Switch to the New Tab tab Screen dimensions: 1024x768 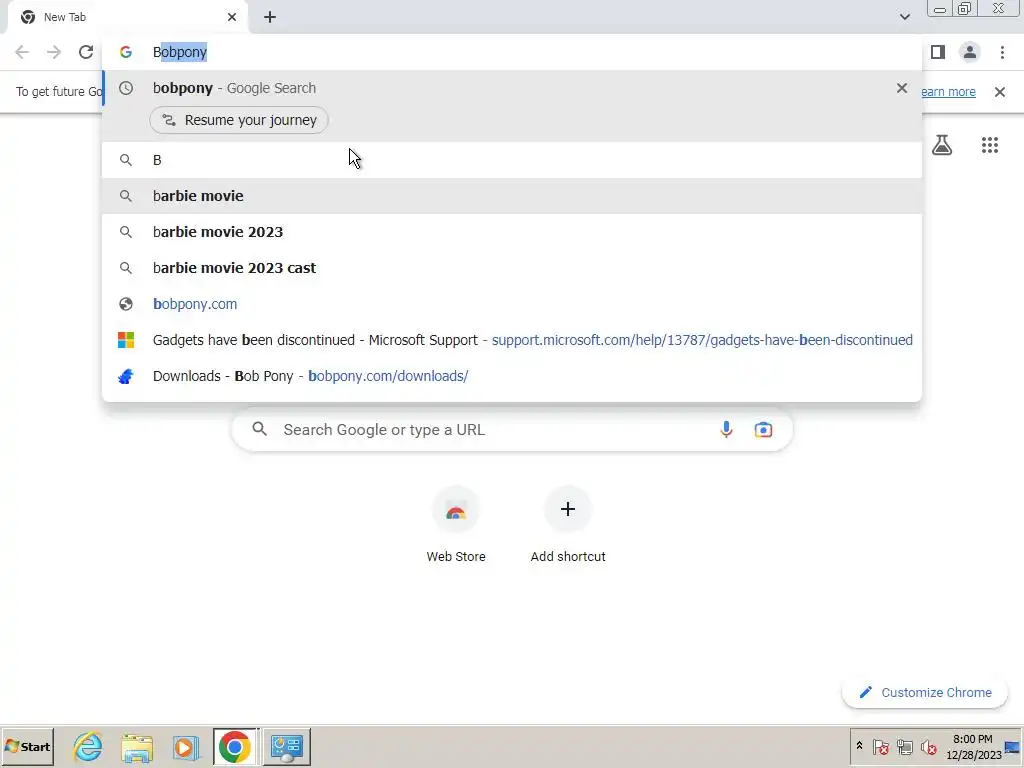click(x=127, y=17)
